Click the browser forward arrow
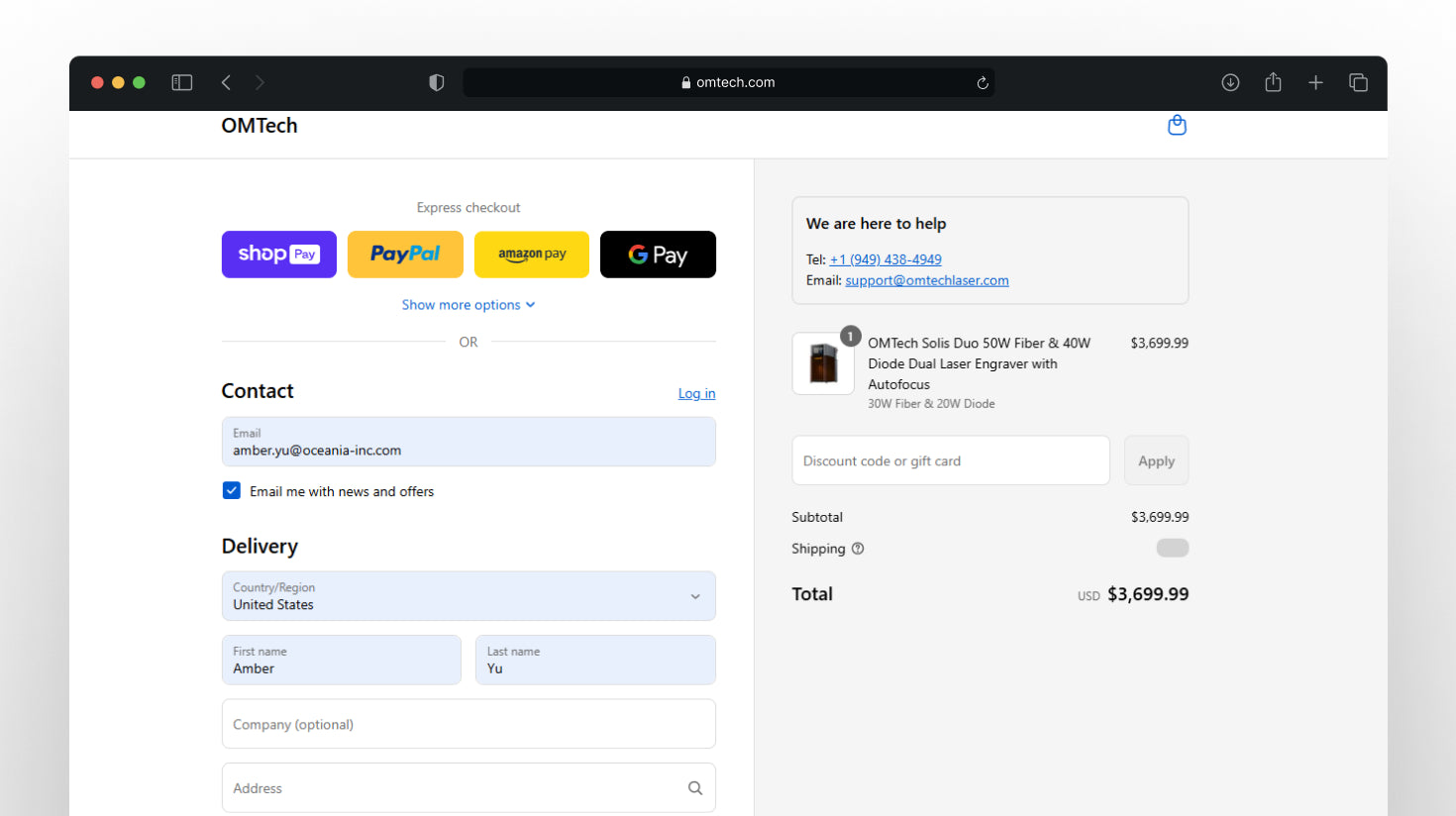Image resolution: width=1456 pixels, height=816 pixels. [x=260, y=82]
